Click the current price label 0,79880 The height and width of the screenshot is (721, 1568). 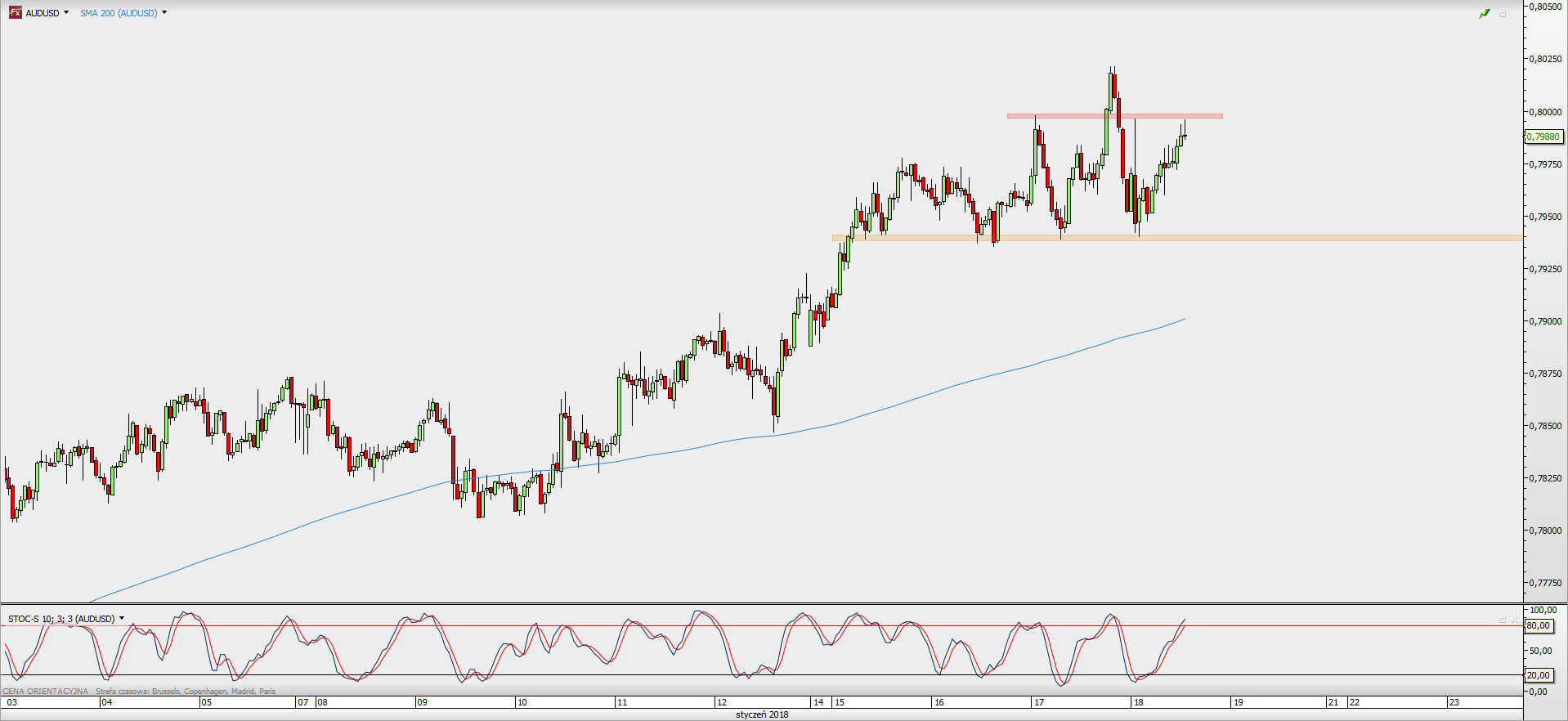coord(1543,137)
